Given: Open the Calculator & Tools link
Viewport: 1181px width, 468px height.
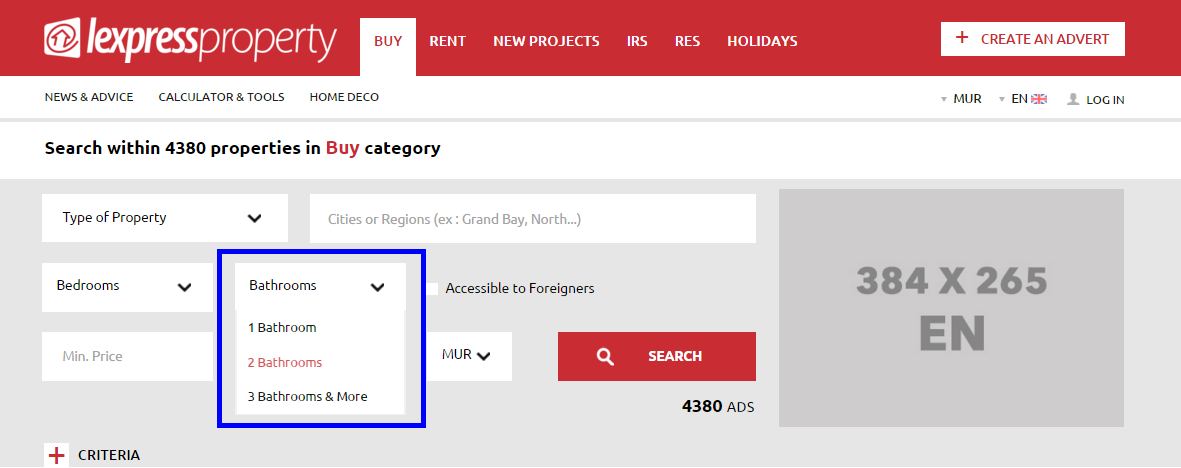Looking at the screenshot, I should tap(221, 97).
